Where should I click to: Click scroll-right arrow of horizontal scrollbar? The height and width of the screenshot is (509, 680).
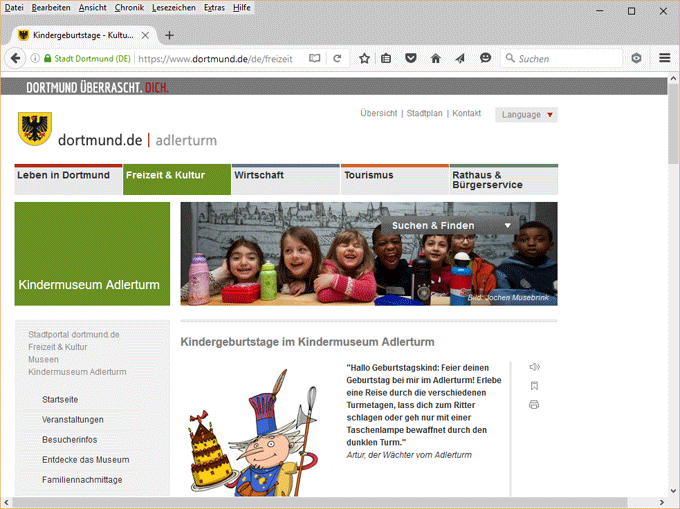[x=662, y=502]
